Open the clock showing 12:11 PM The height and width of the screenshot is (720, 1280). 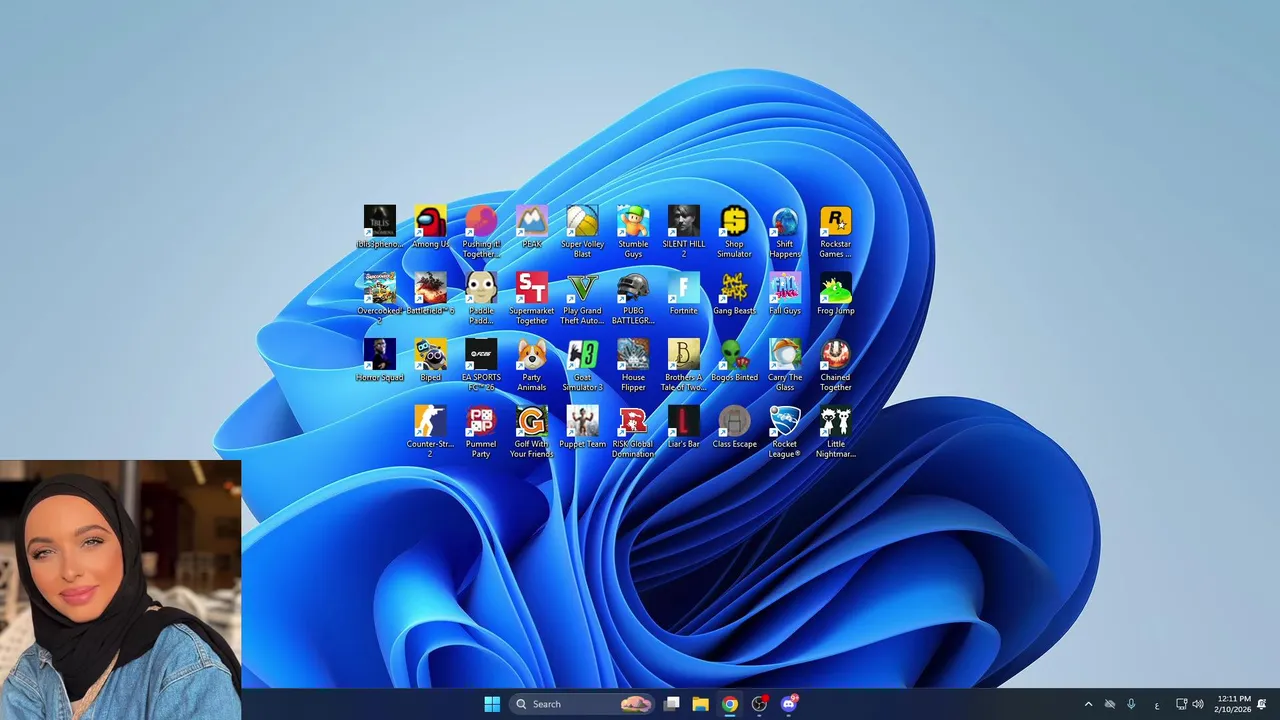[x=1232, y=704]
